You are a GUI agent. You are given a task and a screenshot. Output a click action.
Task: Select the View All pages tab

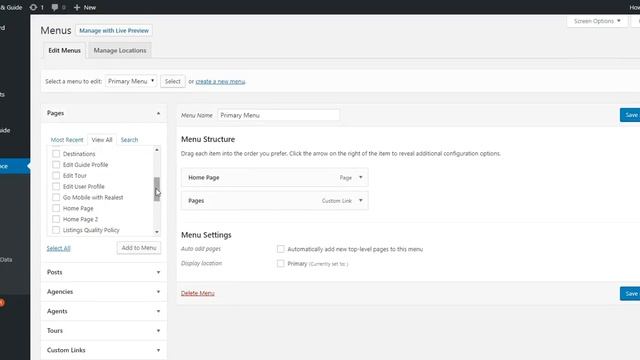[x=102, y=140]
